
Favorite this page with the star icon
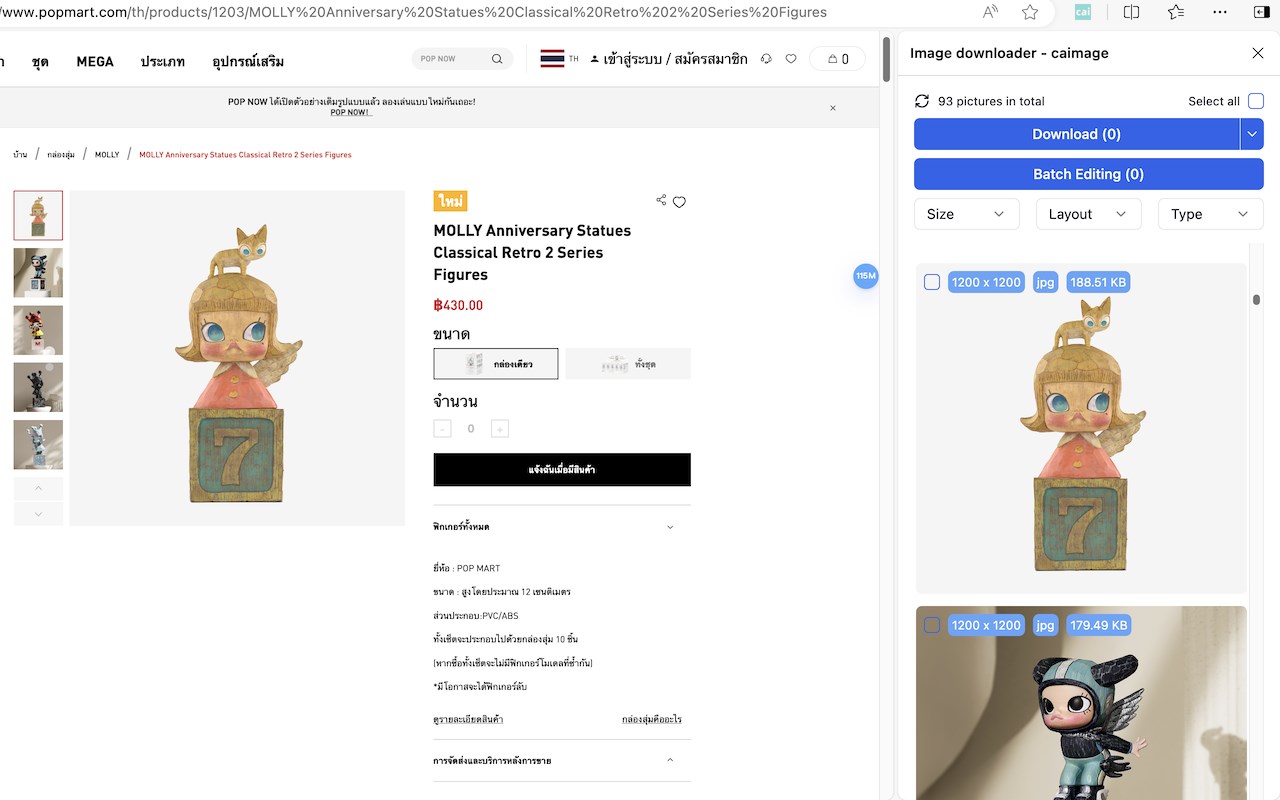[1030, 12]
